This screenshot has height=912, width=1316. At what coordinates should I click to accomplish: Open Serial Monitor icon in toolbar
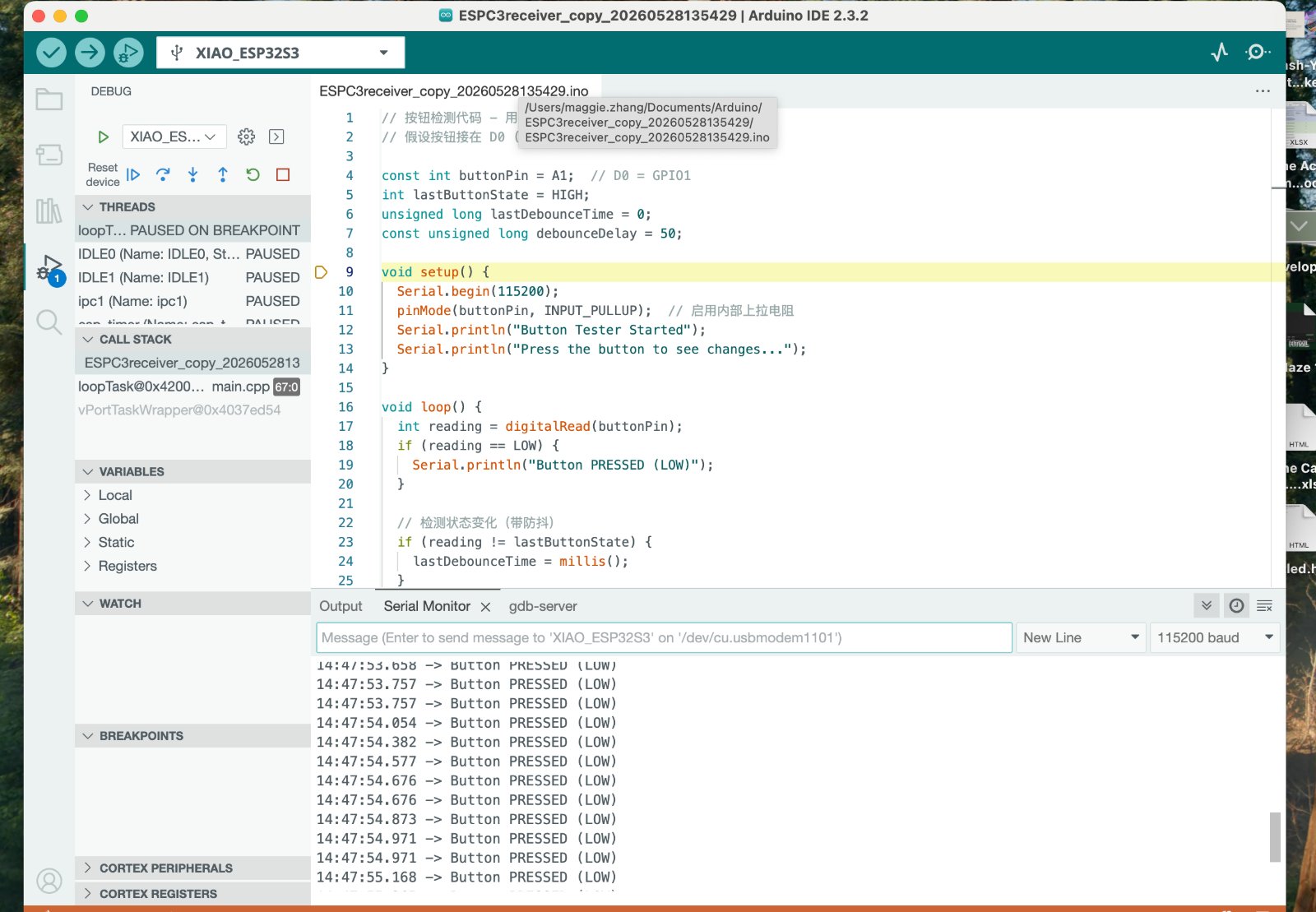click(1256, 53)
